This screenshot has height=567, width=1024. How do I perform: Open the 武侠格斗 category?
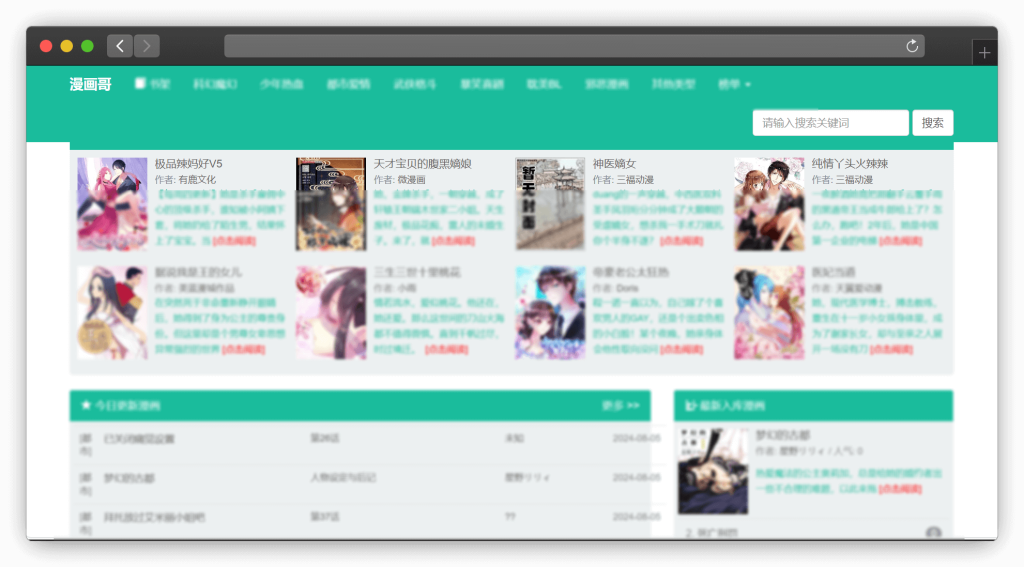[415, 84]
